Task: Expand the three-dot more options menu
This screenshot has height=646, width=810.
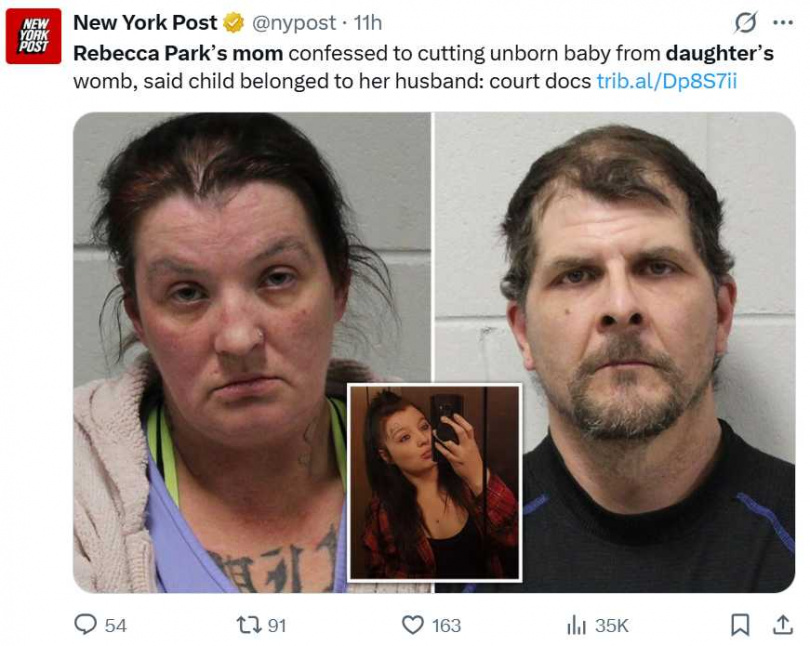Action: pos(783,22)
